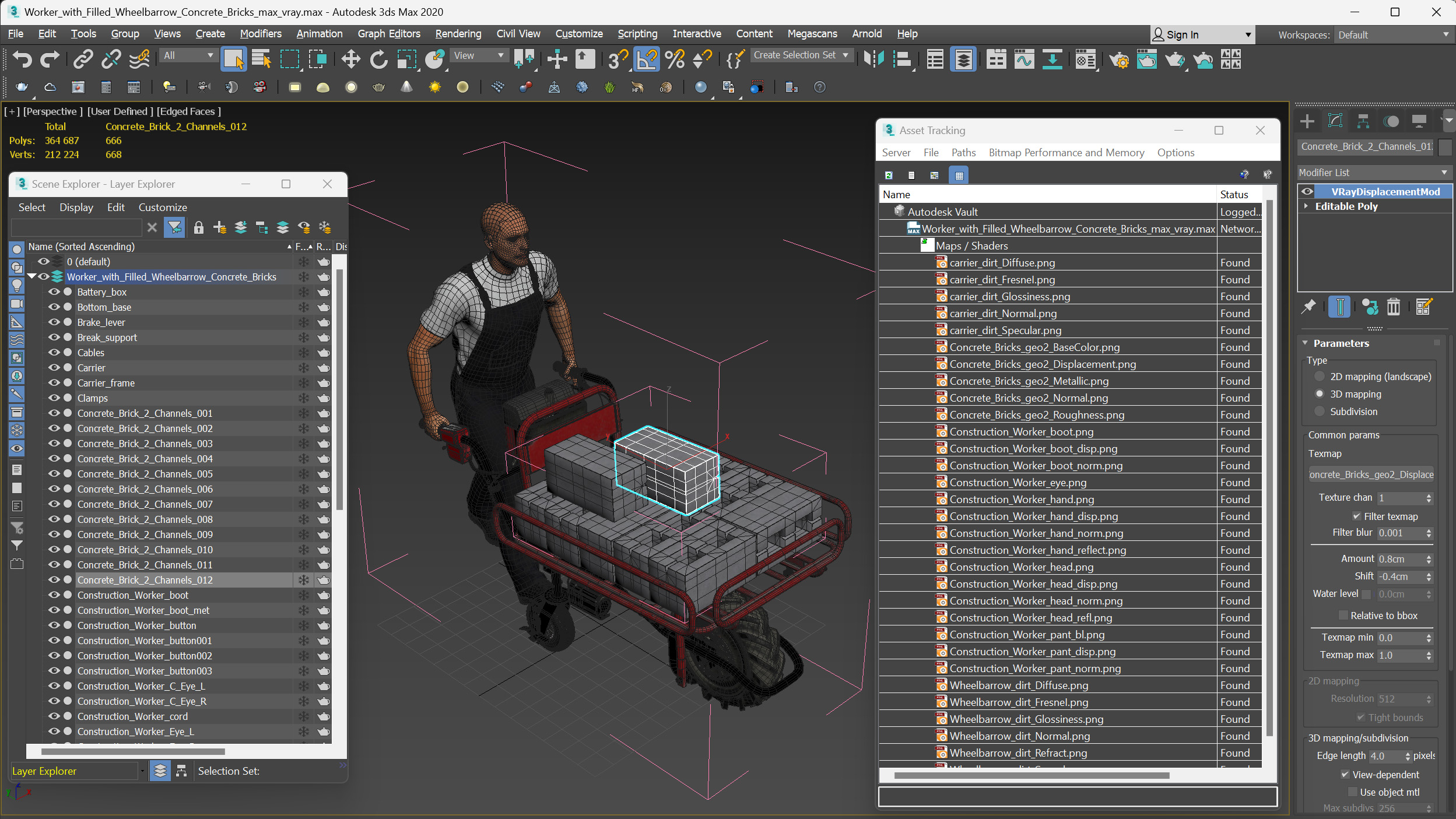Open the View reference coordinate dropdown
The width and height of the screenshot is (1456, 819).
coord(478,55)
